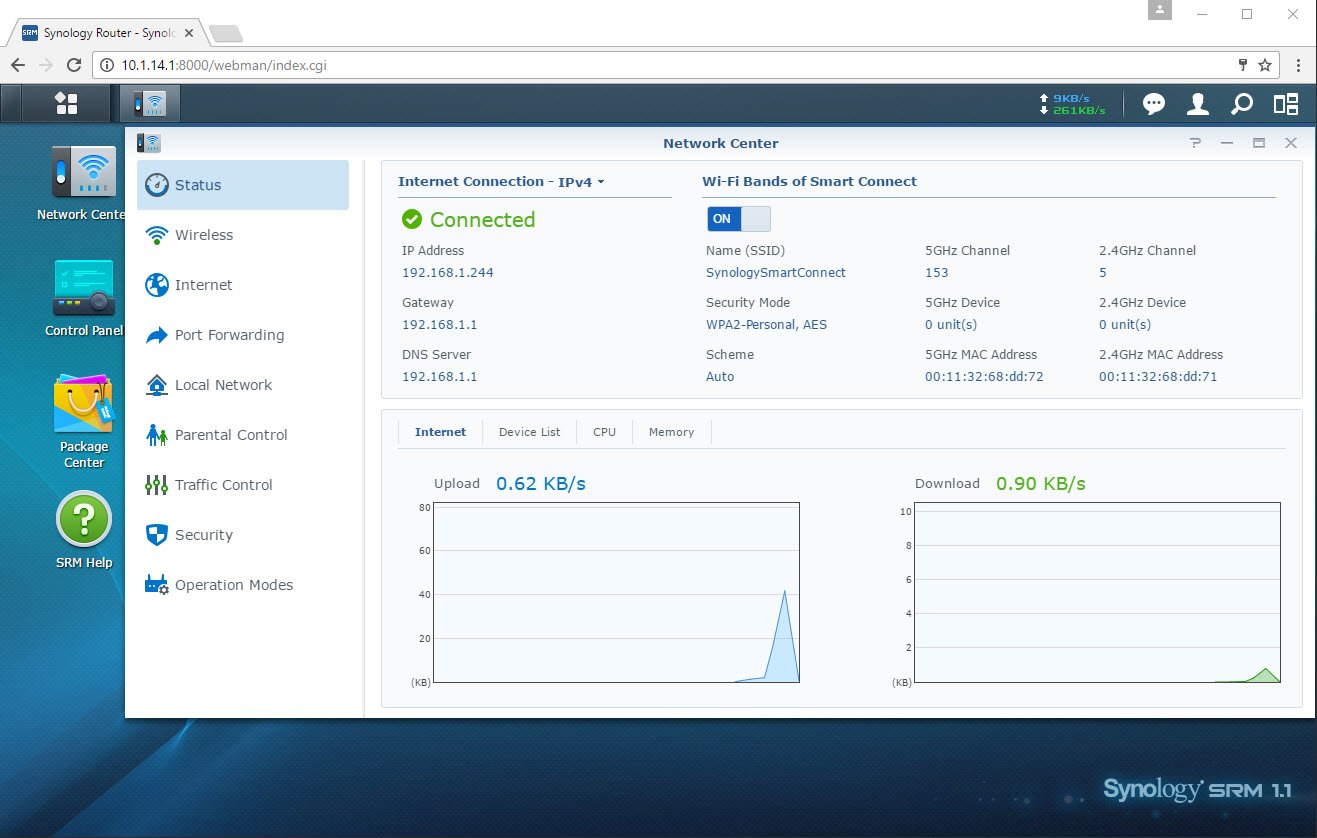Select Wireless in the sidebar
Viewport: 1317px width, 838px height.
[243, 235]
